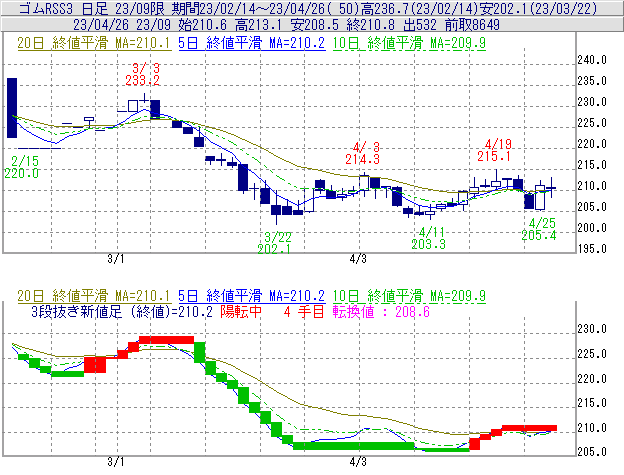The image size is (624, 475).
Task: Click the 20日 終値平滑 MA=210.1 label in the upper chart
Action: point(94,43)
